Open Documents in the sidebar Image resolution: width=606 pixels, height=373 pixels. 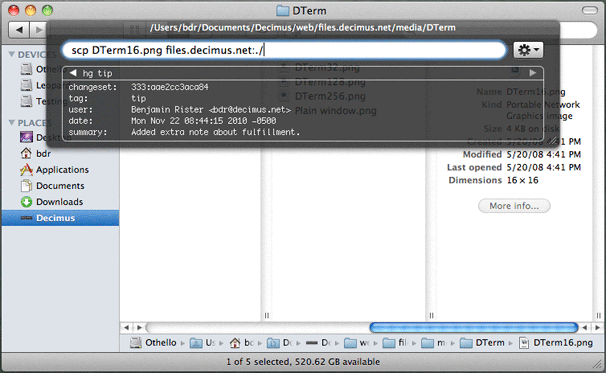[x=60, y=186]
